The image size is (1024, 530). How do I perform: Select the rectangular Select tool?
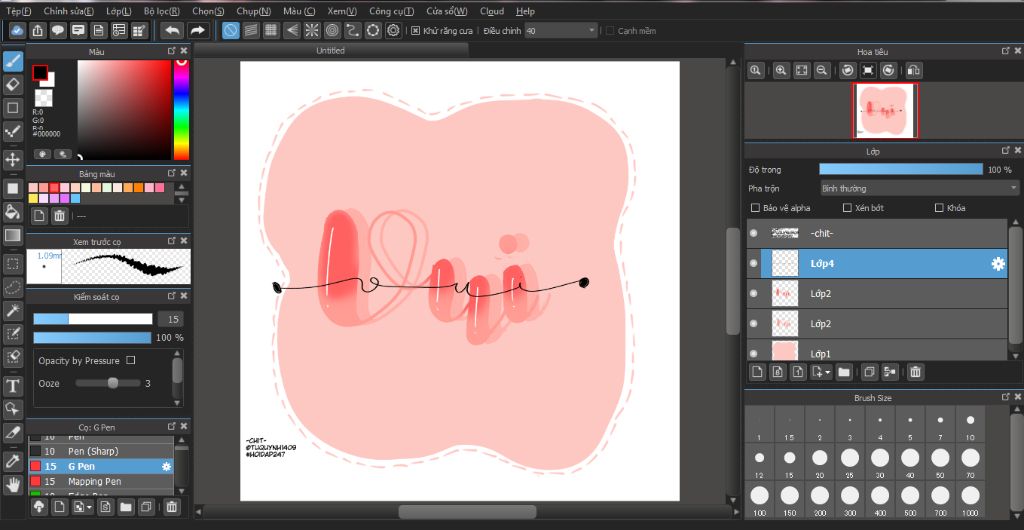click(x=12, y=264)
